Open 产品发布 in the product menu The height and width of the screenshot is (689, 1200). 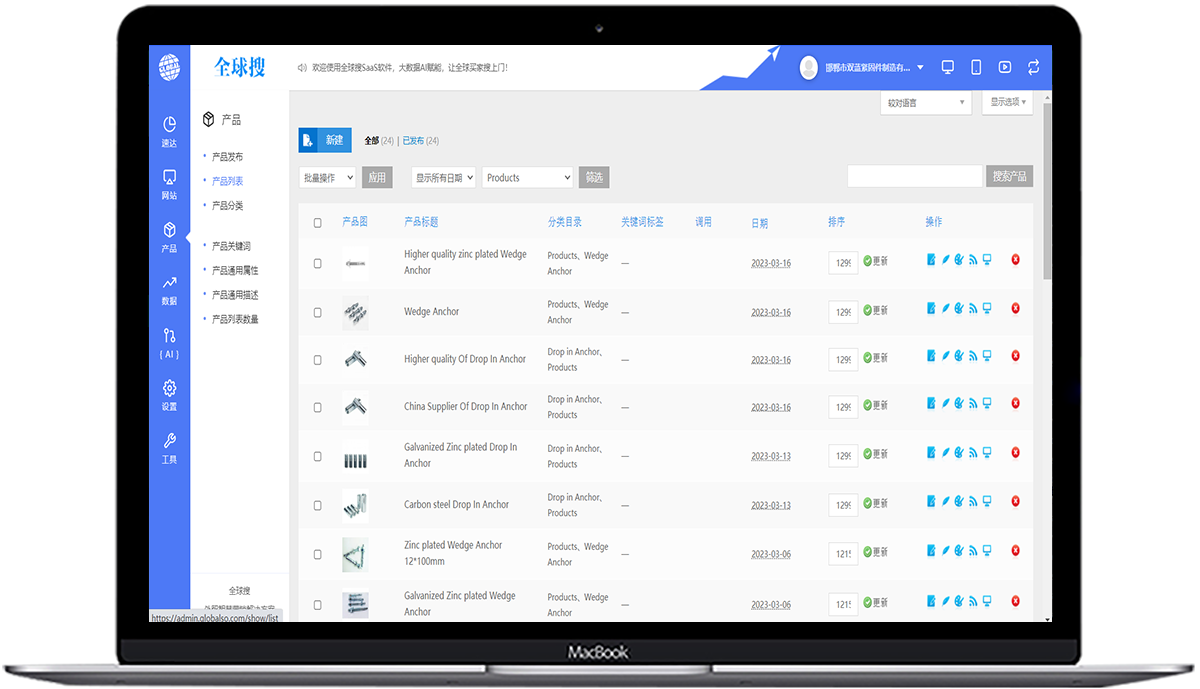227,157
